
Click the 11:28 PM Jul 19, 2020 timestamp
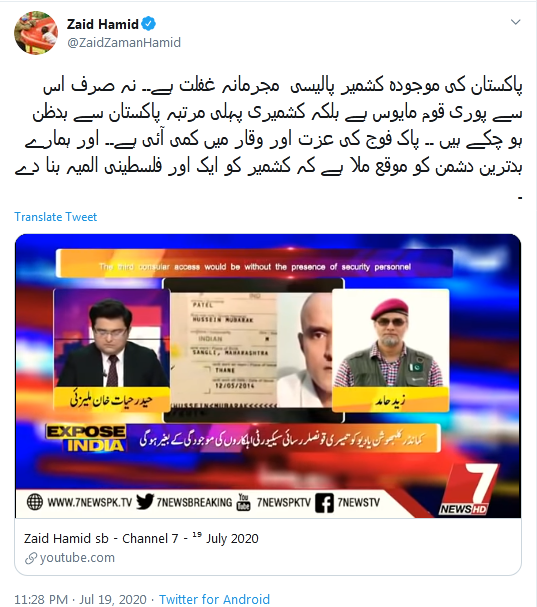point(80,599)
